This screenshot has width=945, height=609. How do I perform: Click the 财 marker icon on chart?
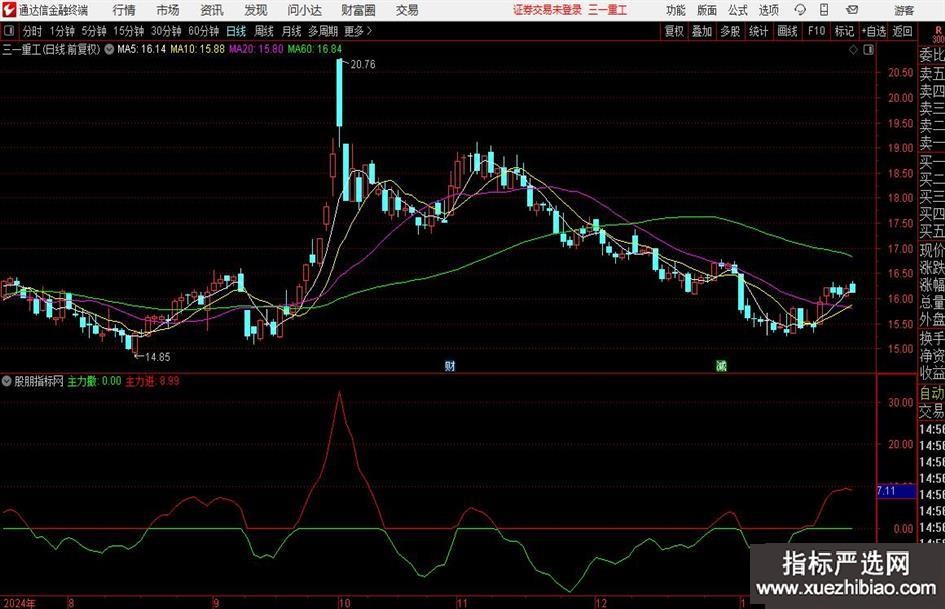(x=450, y=365)
